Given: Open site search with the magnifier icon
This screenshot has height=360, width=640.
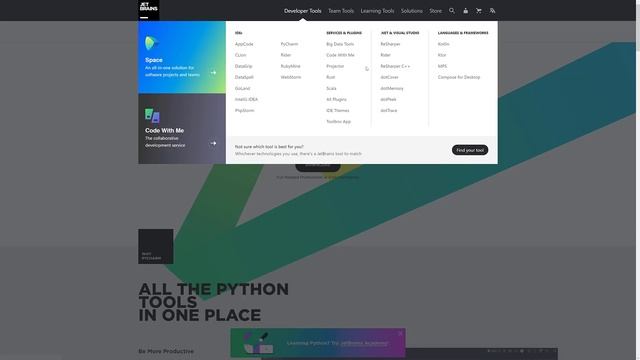Looking at the screenshot, I should (x=452, y=11).
